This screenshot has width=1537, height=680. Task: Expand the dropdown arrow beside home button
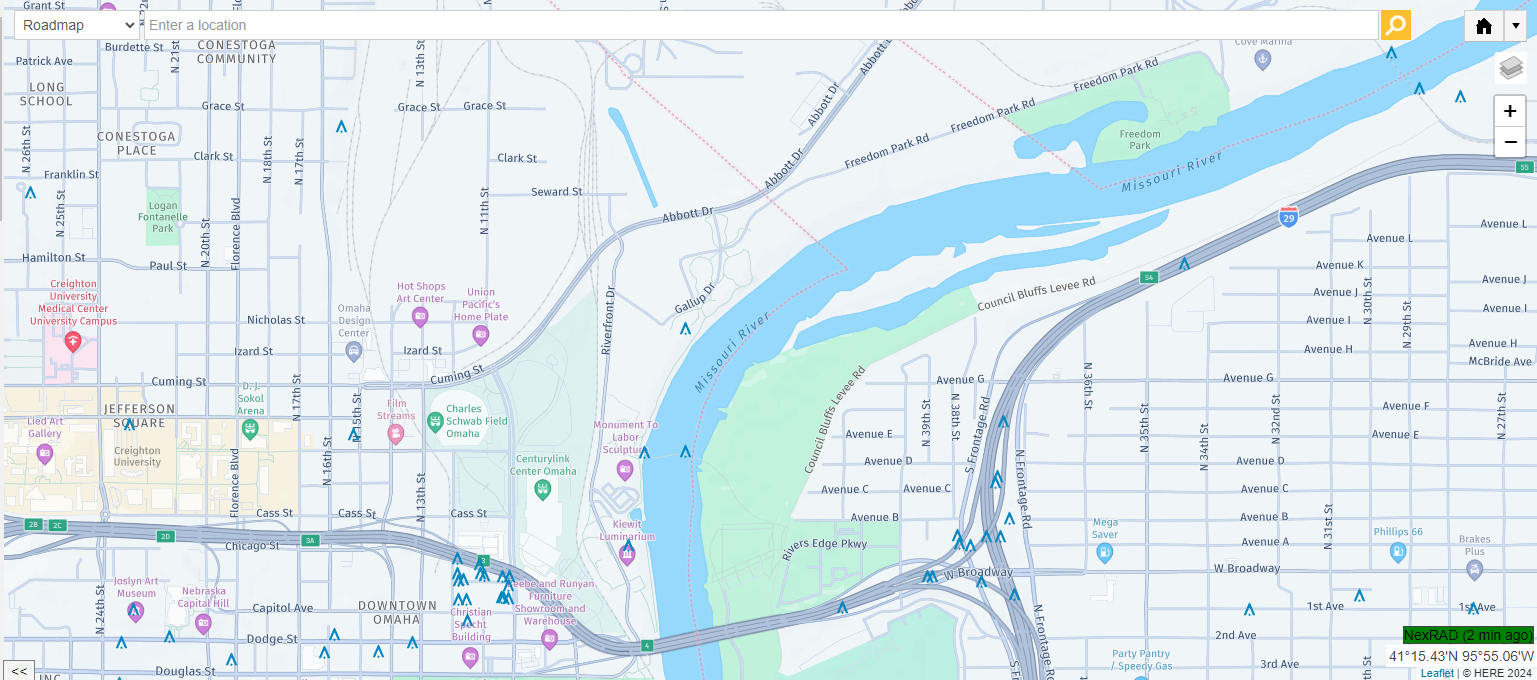pyautogui.click(x=1515, y=26)
